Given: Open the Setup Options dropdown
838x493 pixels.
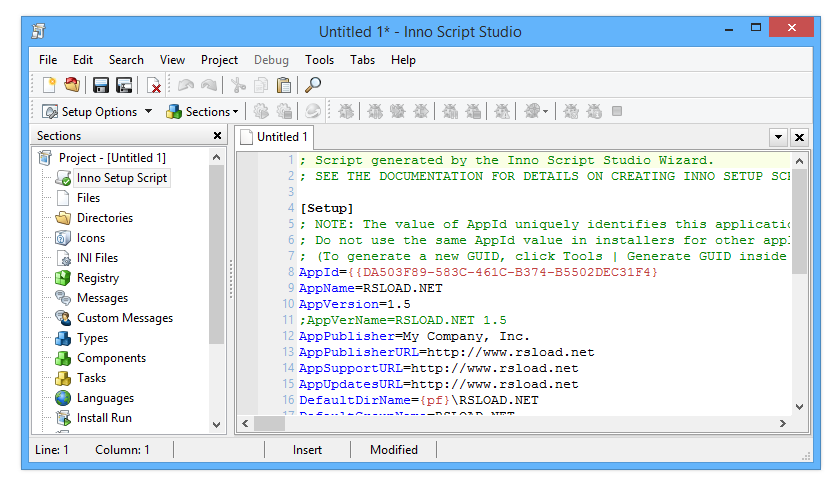Looking at the screenshot, I should point(148,112).
